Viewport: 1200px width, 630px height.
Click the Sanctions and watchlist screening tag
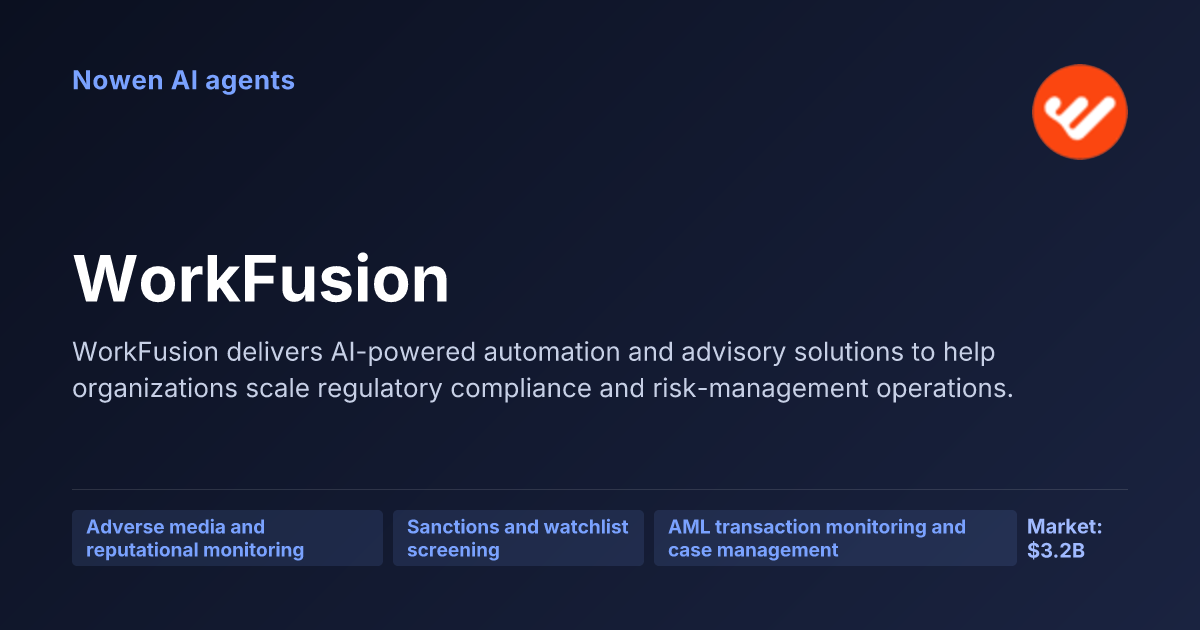pos(518,538)
